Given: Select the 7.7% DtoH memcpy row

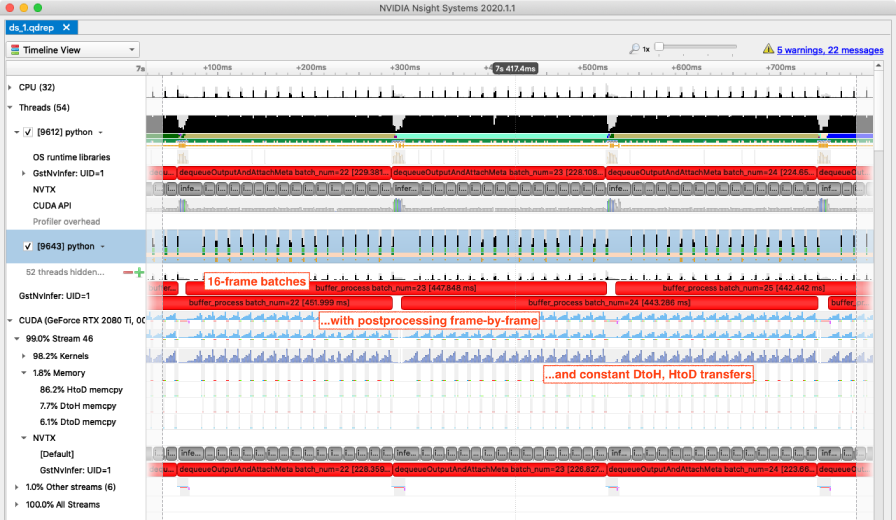Looking at the screenshot, I should 78,406.
